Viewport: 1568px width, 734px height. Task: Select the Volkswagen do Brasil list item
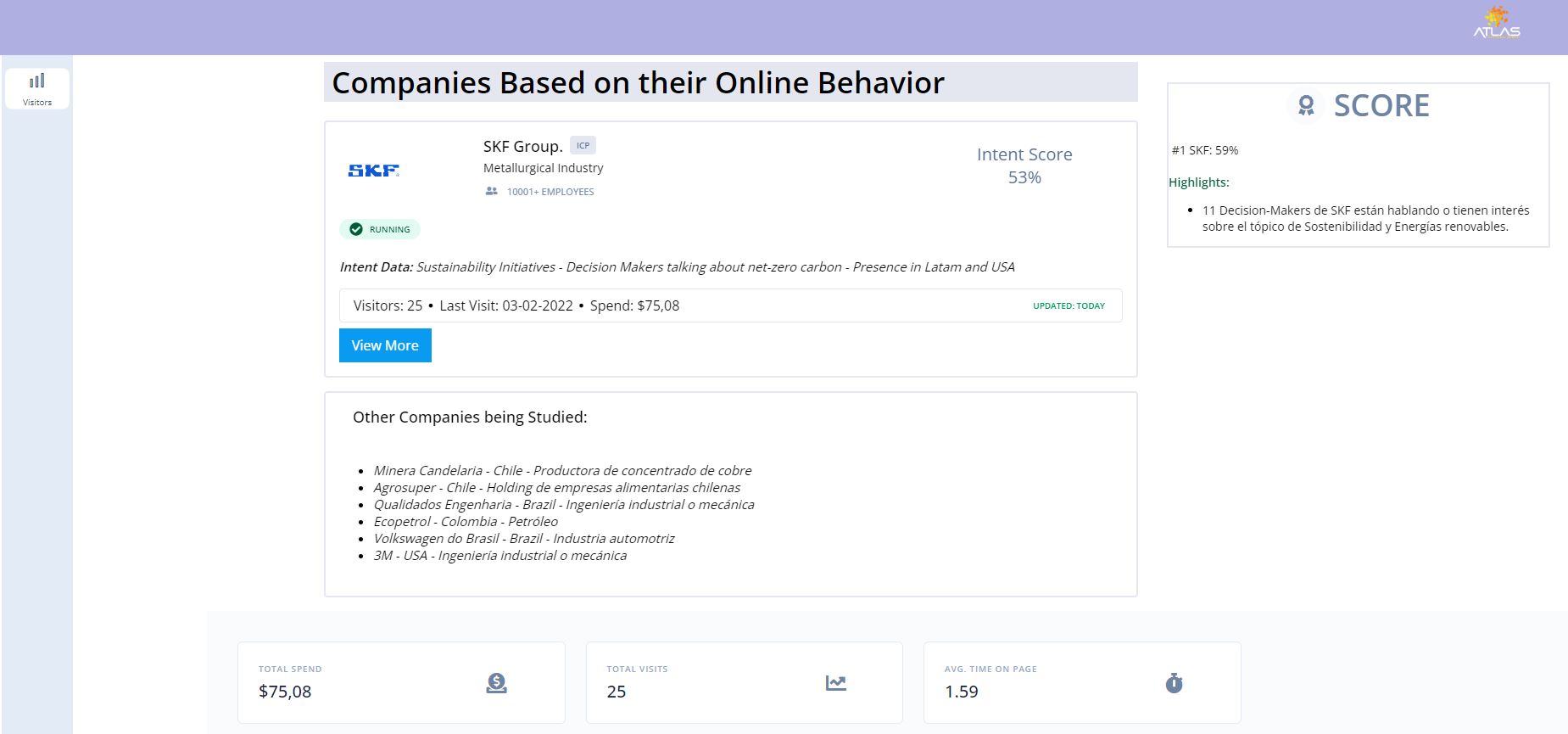pos(524,538)
